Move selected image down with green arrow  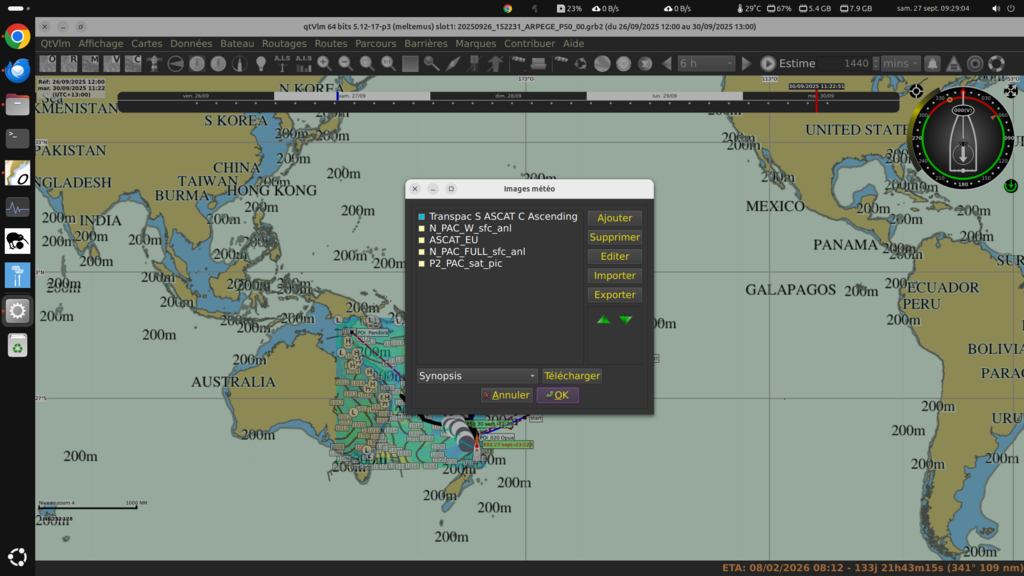click(x=626, y=320)
